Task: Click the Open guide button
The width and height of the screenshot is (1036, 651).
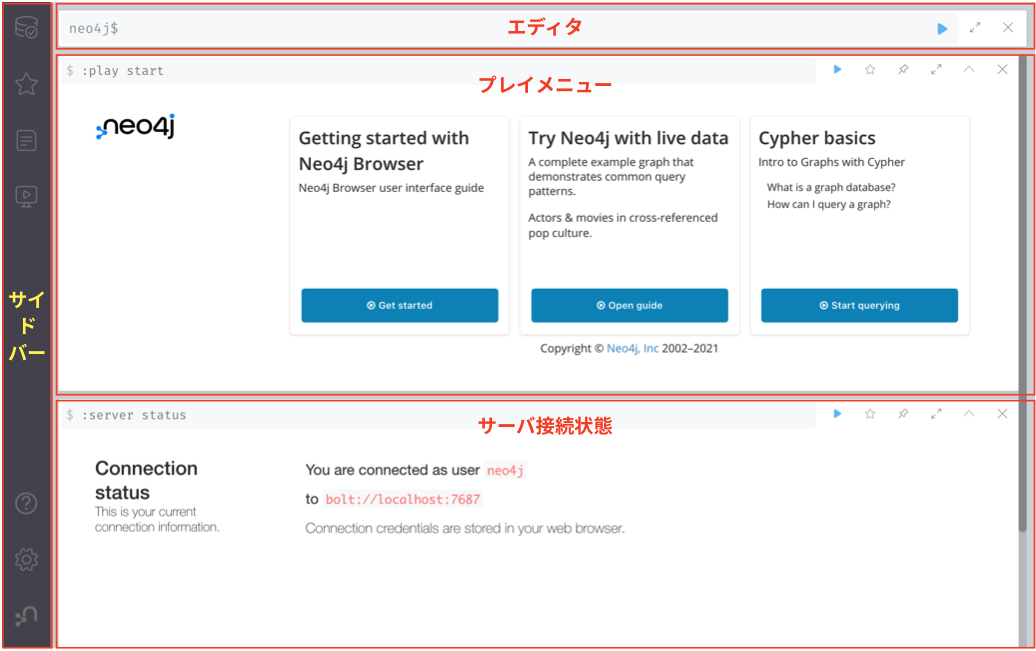Action: coord(629,306)
